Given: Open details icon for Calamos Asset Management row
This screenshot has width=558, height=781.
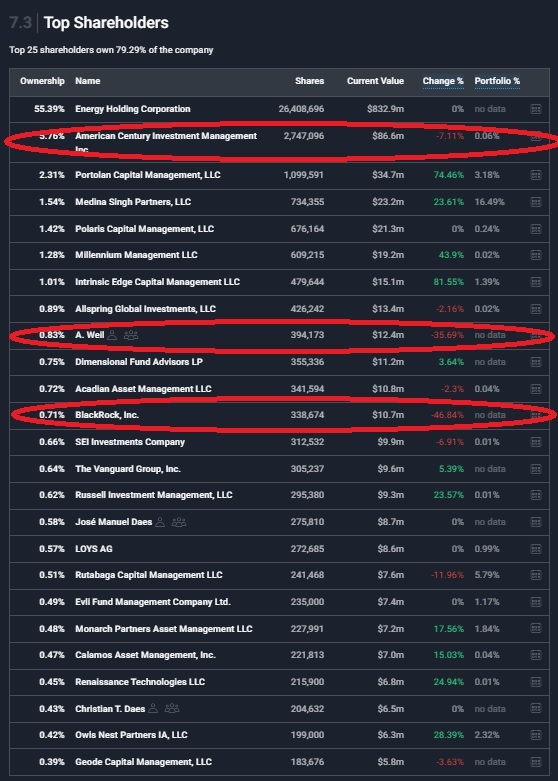Looking at the screenshot, I should pyautogui.click(x=536, y=655).
